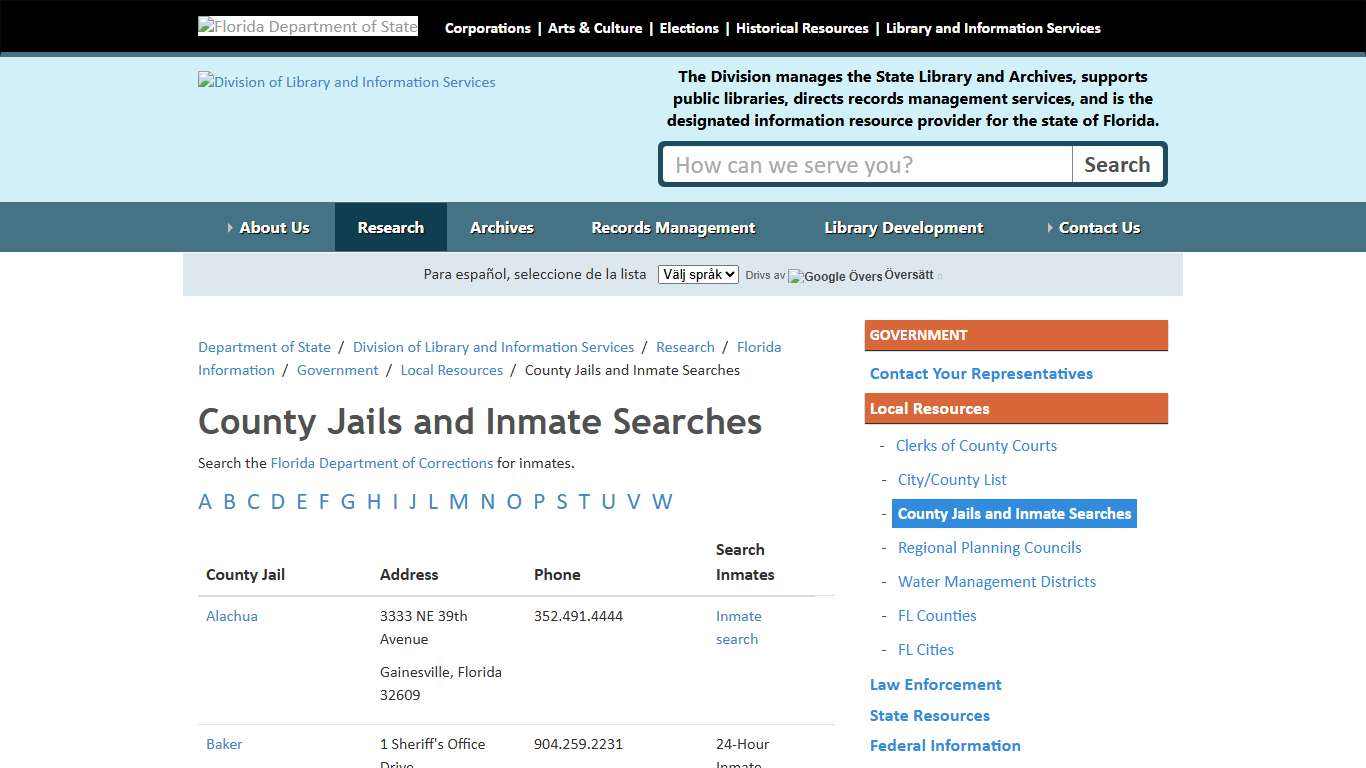Image resolution: width=1366 pixels, height=768 pixels.
Task: Open the Library Development section
Action: (903, 227)
